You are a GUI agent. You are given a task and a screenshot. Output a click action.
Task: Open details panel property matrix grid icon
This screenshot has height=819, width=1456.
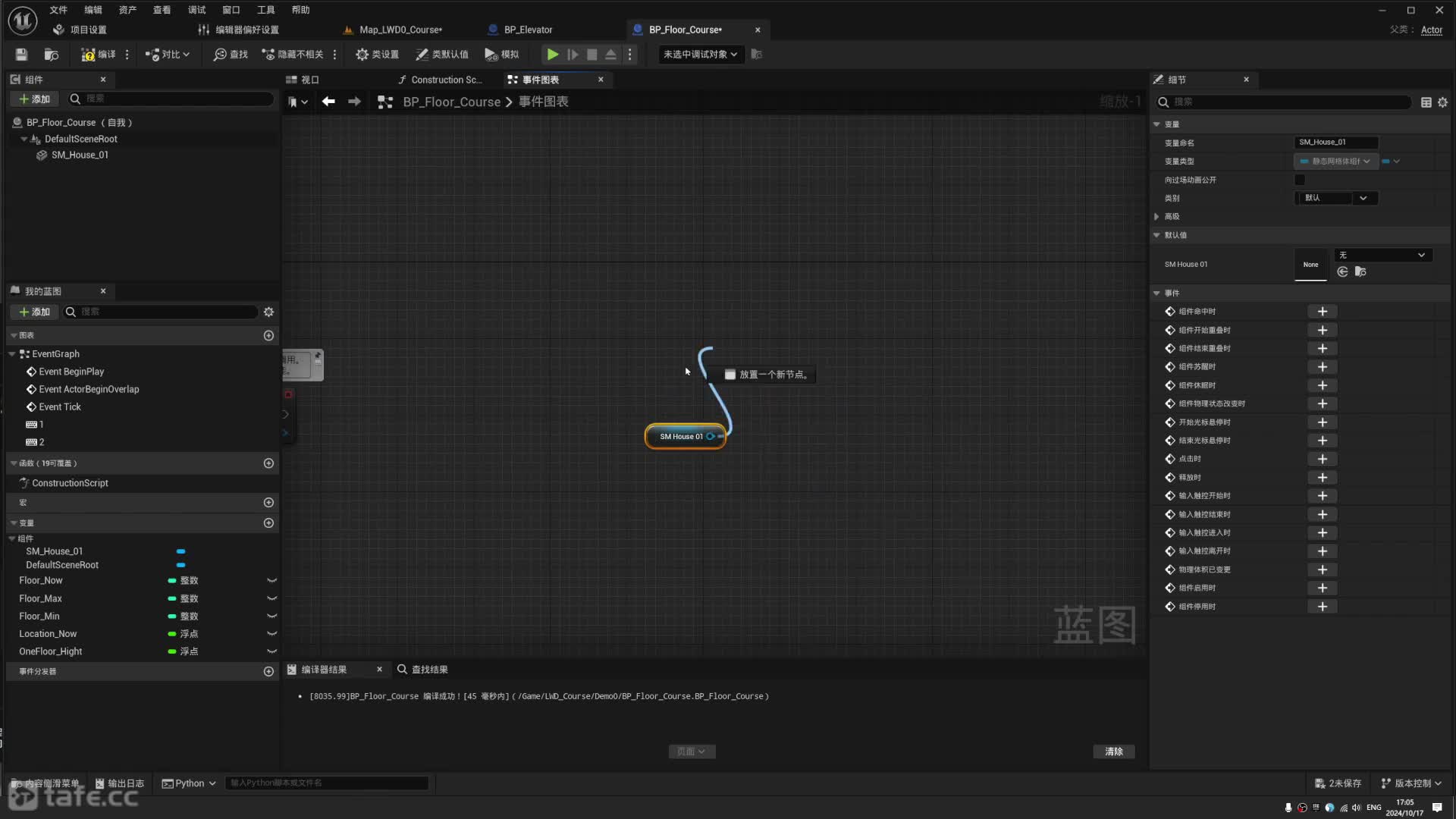click(x=1426, y=102)
